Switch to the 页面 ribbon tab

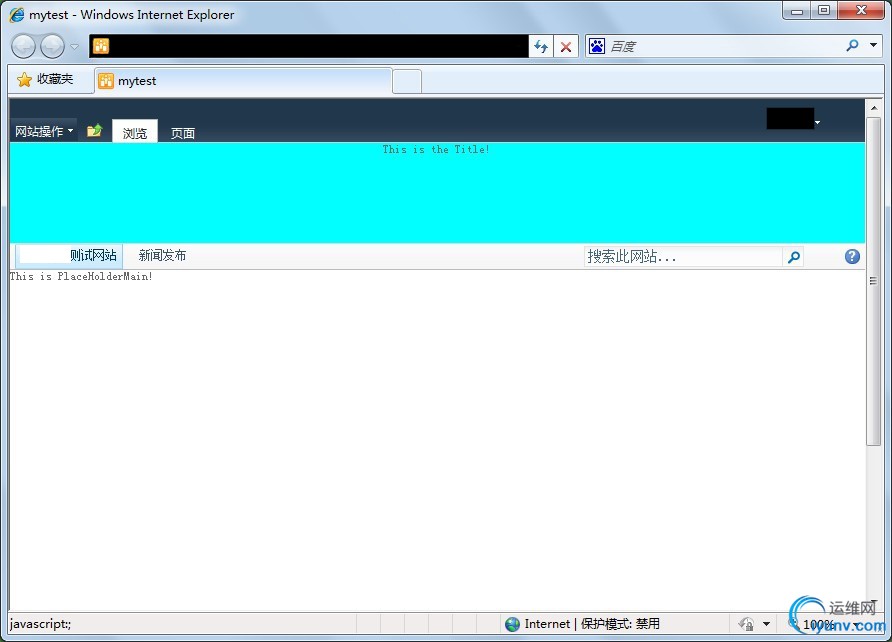pos(183,133)
